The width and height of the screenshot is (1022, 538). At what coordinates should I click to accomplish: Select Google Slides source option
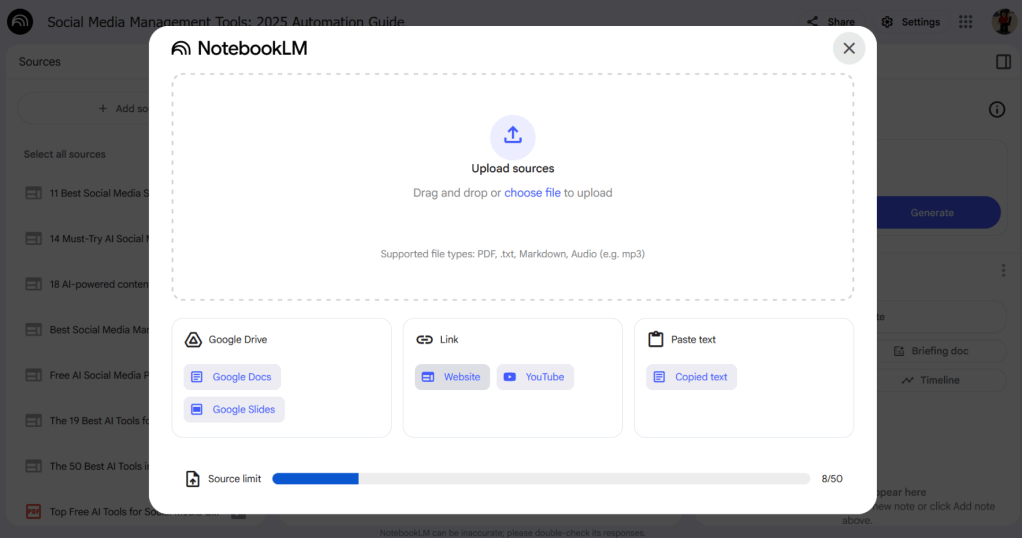tap(234, 410)
